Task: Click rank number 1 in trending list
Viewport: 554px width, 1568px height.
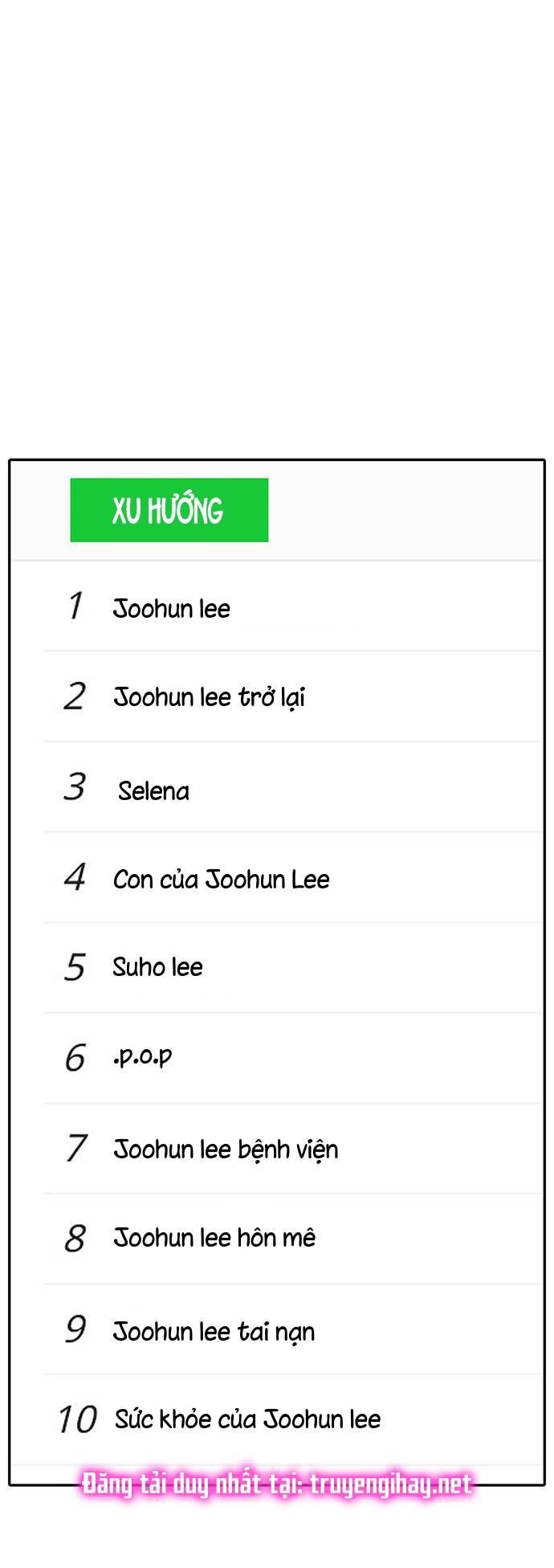Action: [x=75, y=606]
